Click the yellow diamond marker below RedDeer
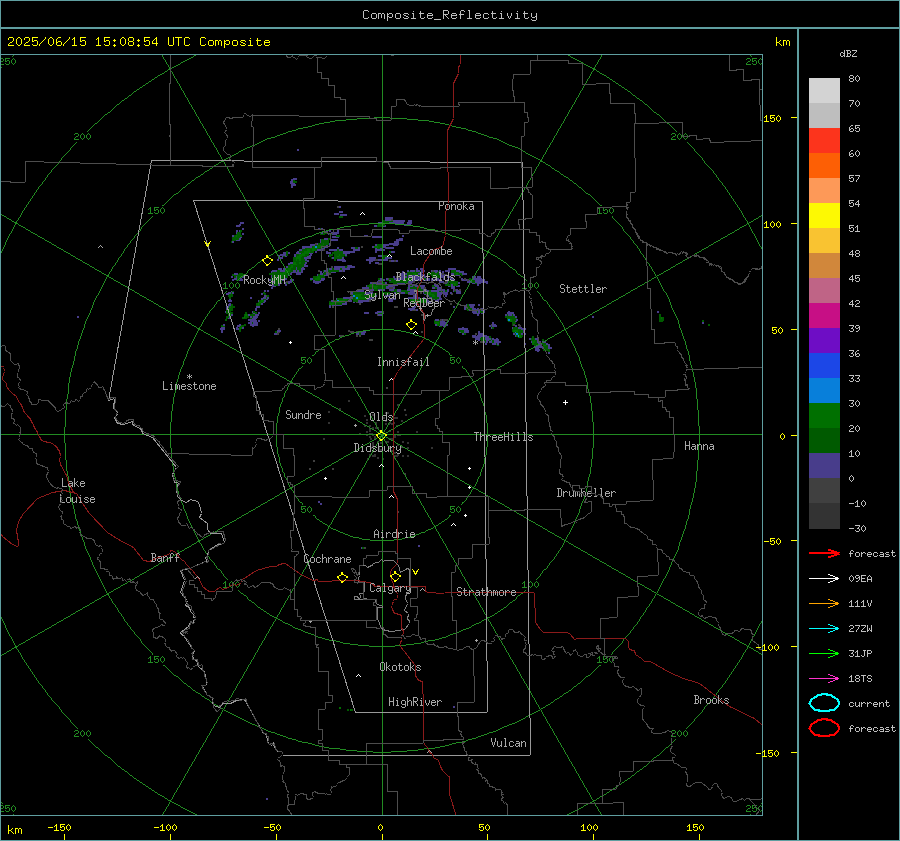Screen dimensions: 900x841 pos(412,325)
